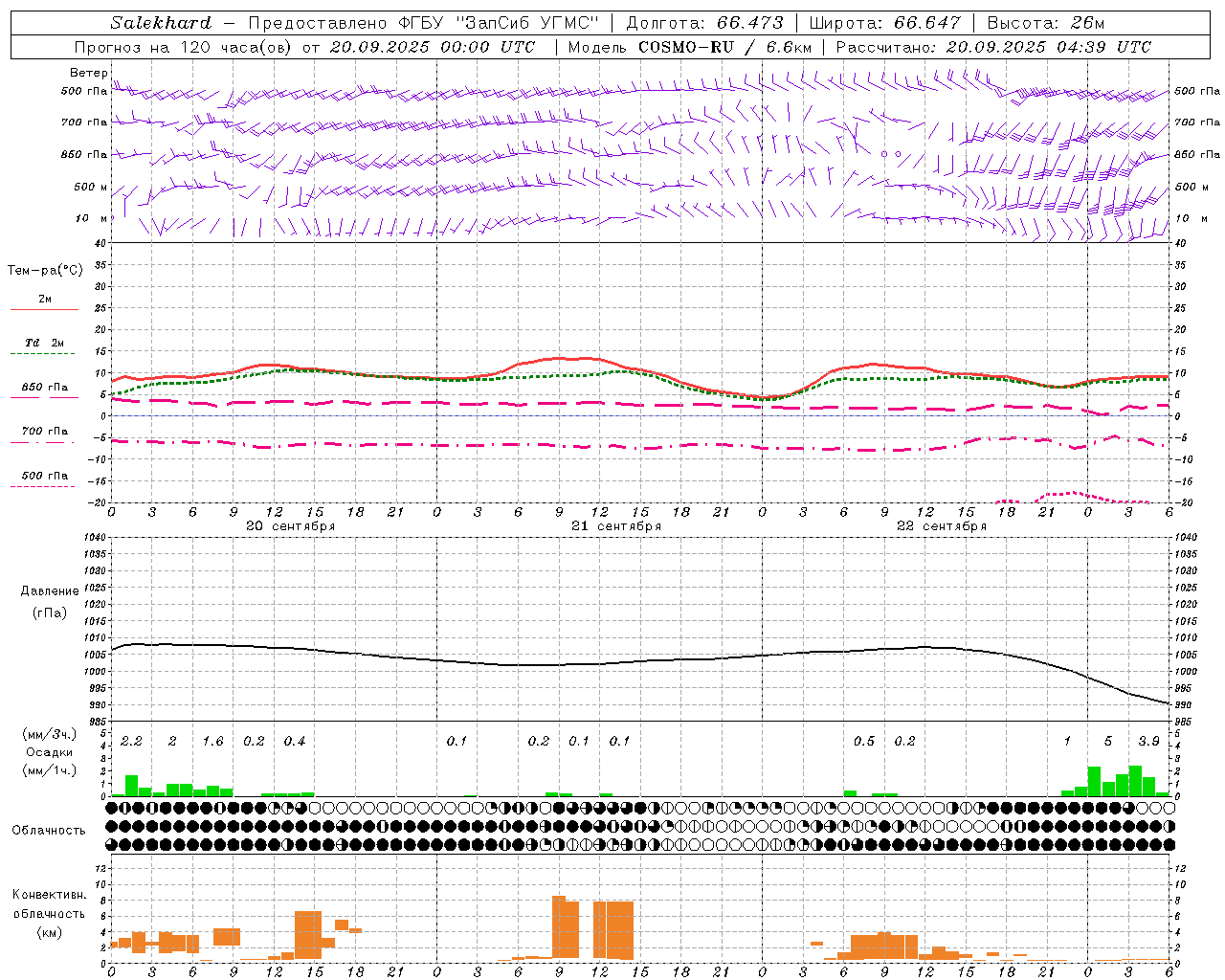This screenshot has height=980, width=1225.
Task: Click the '0.4' precipitation amount value
Action: (x=294, y=742)
